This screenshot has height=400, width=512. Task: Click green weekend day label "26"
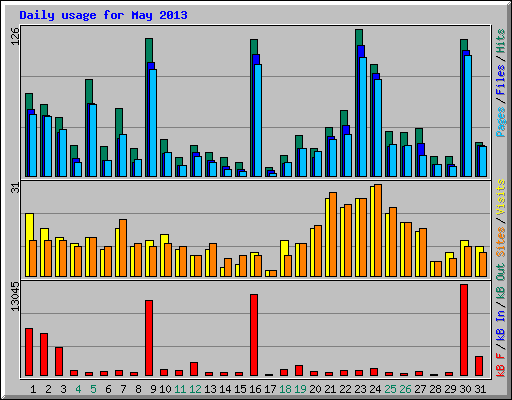(405, 389)
